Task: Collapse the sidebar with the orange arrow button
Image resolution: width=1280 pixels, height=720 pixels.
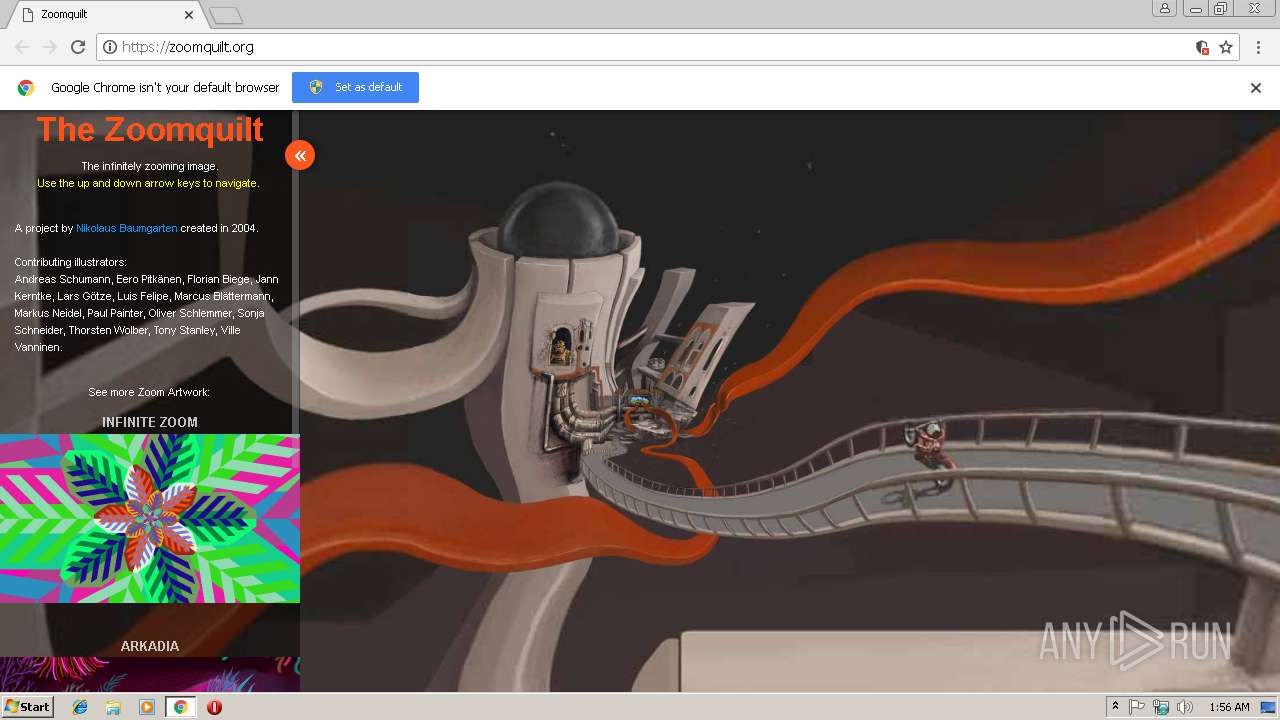Action: [x=300, y=155]
